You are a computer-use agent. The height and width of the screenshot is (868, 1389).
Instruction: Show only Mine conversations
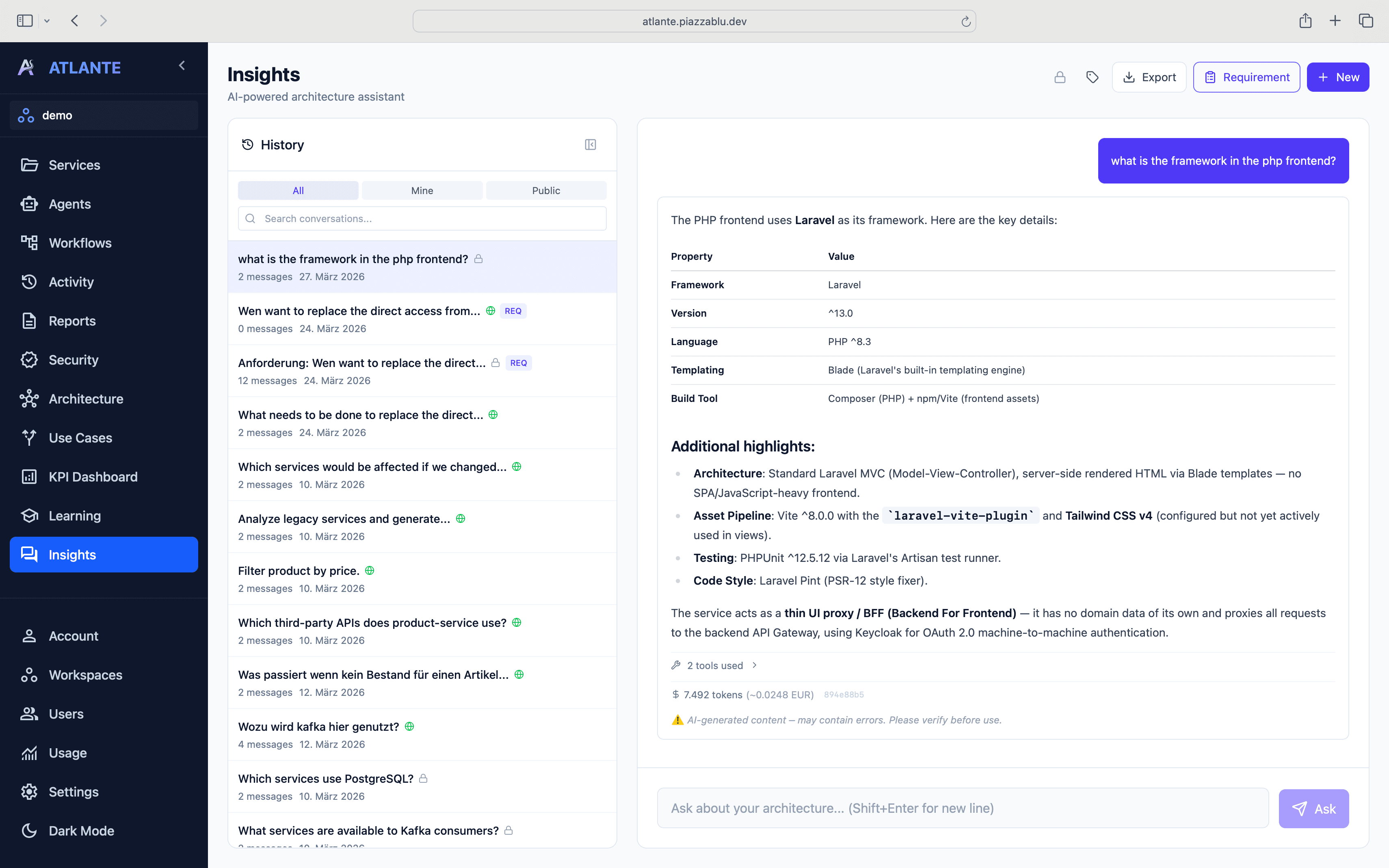pos(422,190)
